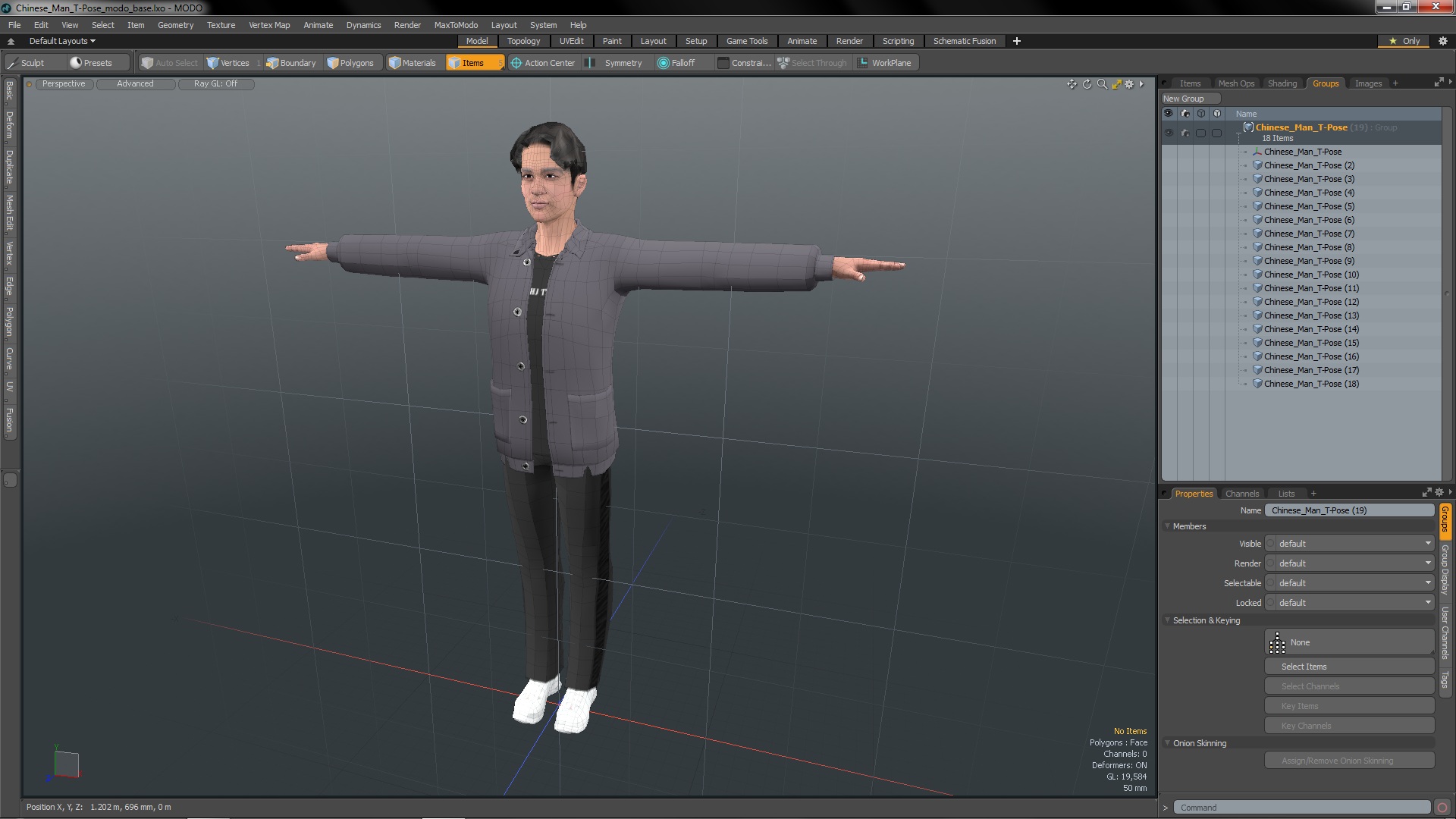Open the Action Center menu
The width and height of the screenshot is (1456, 819).
point(543,63)
